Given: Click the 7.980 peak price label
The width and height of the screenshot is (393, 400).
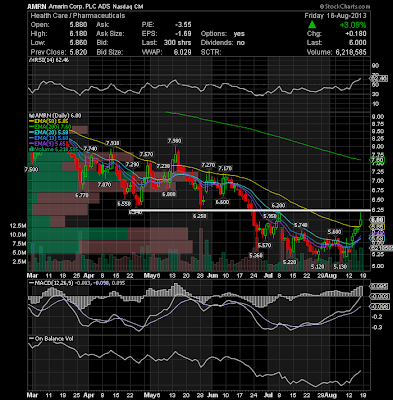Looking at the screenshot, I should coord(175,141).
